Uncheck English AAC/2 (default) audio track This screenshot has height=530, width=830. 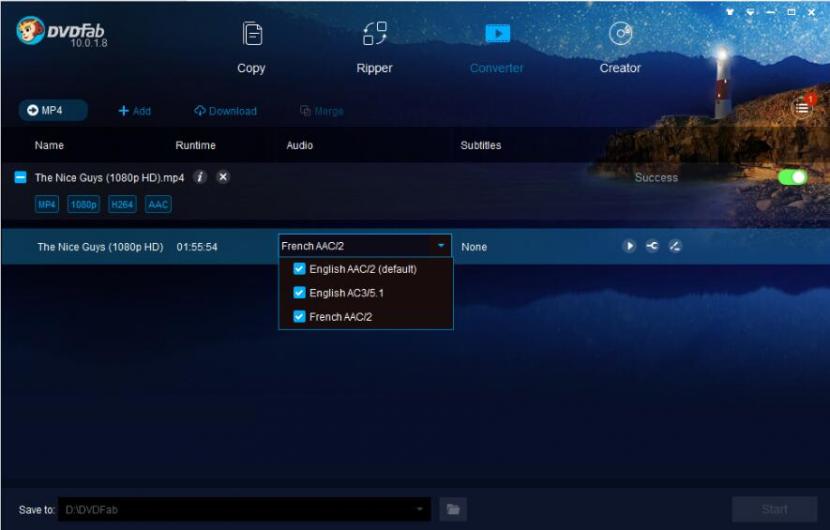(299, 268)
